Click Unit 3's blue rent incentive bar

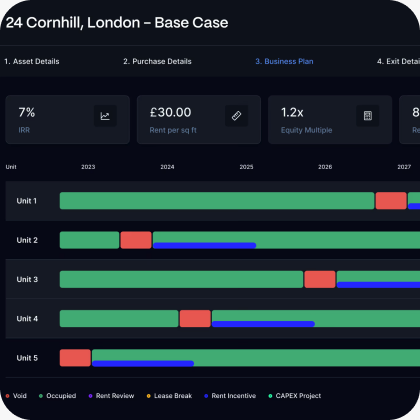point(378,285)
